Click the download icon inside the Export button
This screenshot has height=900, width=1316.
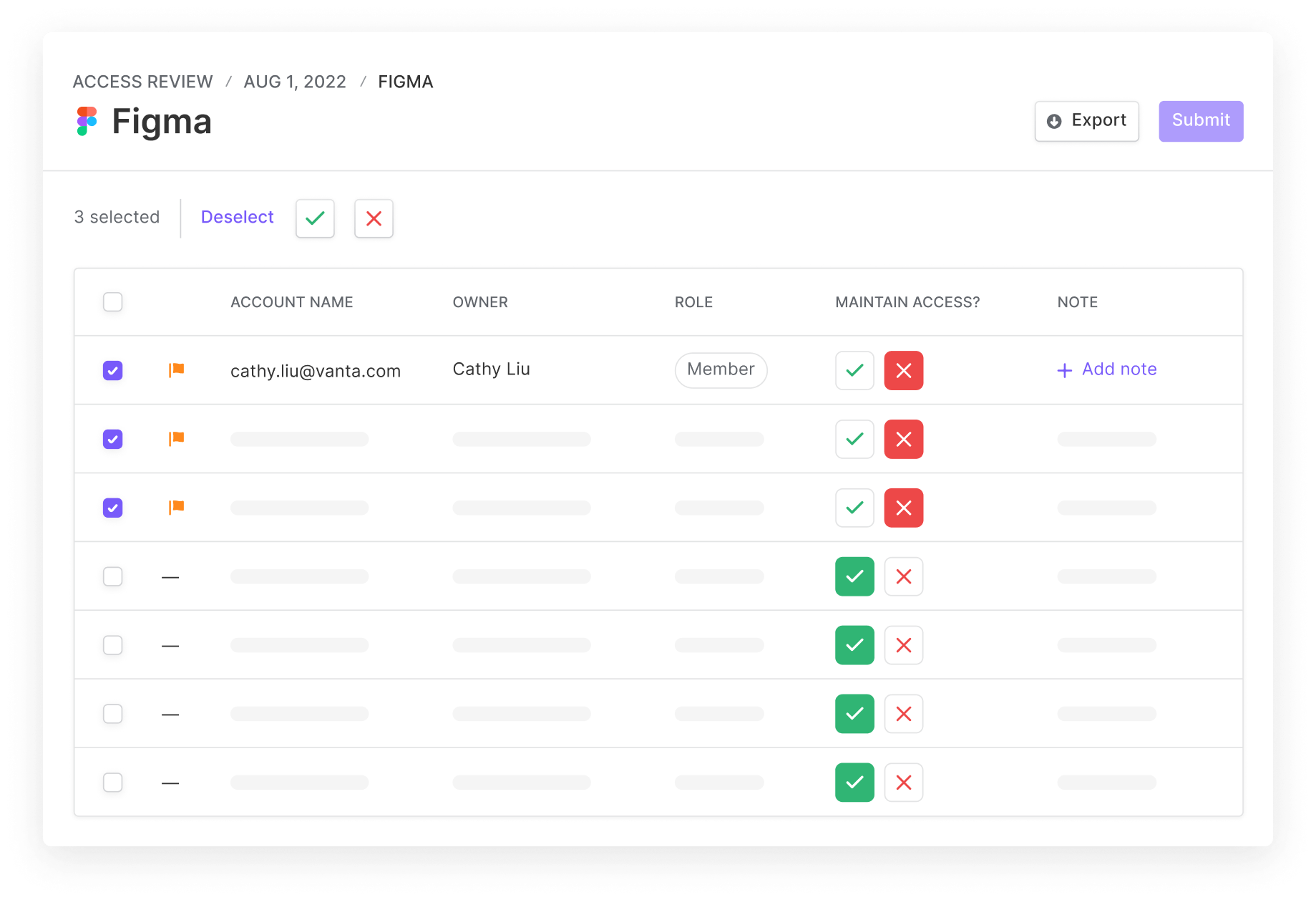point(1053,121)
